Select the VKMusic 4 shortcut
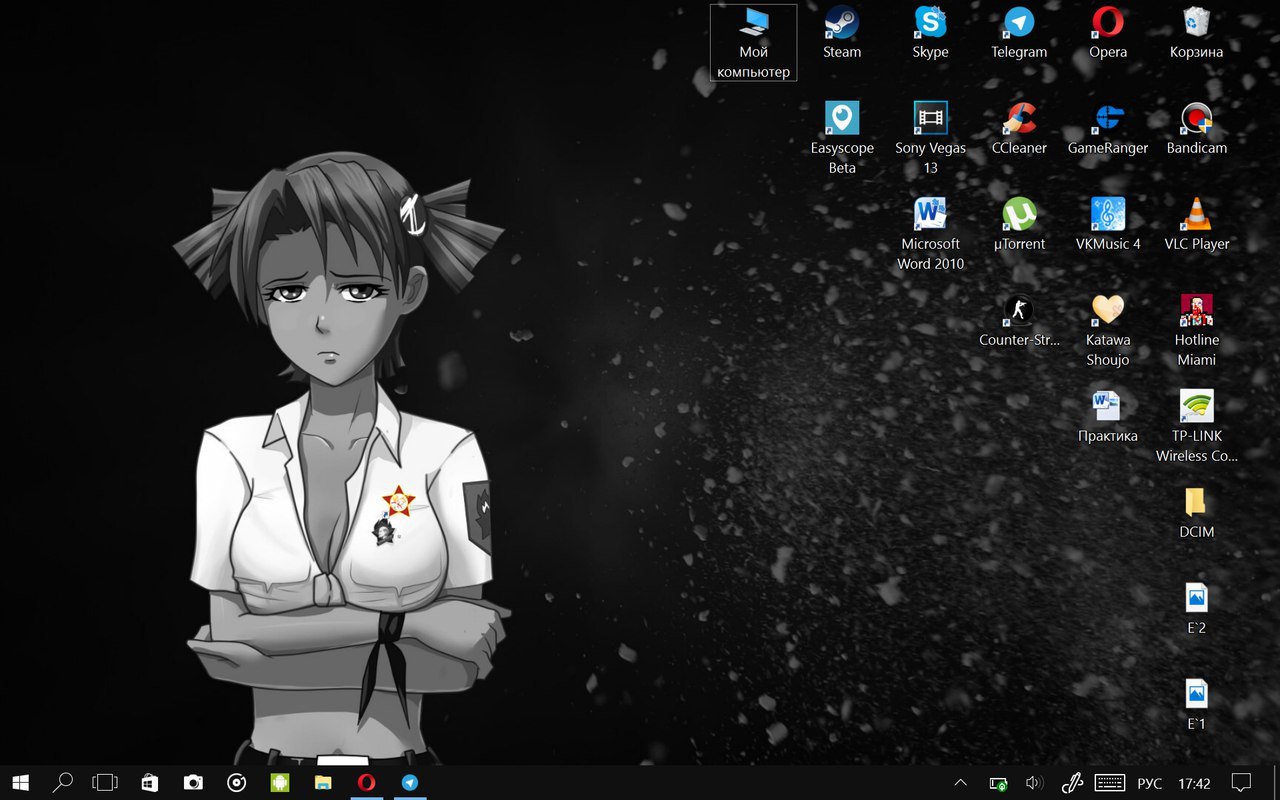 pyautogui.click(x=1108, y=225)
